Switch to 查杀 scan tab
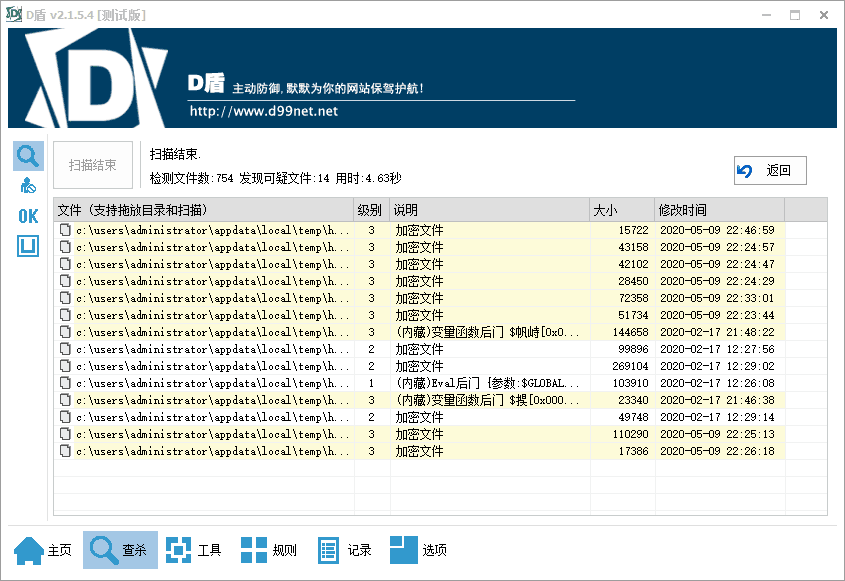Viewport: 845px width, 581px height. pos(120,550)
